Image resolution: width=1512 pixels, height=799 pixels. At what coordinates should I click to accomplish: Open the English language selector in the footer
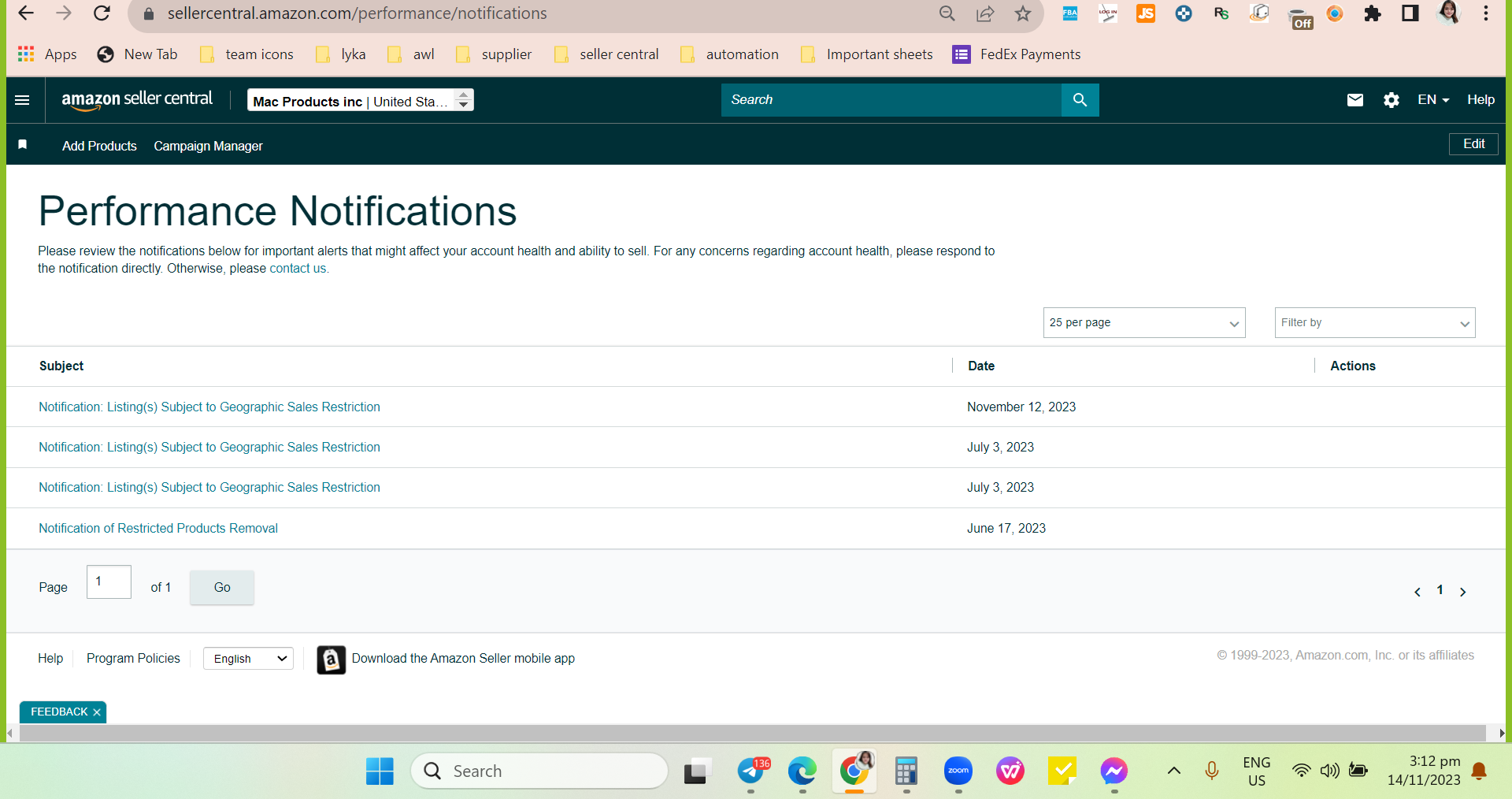(x=248, y=659)
